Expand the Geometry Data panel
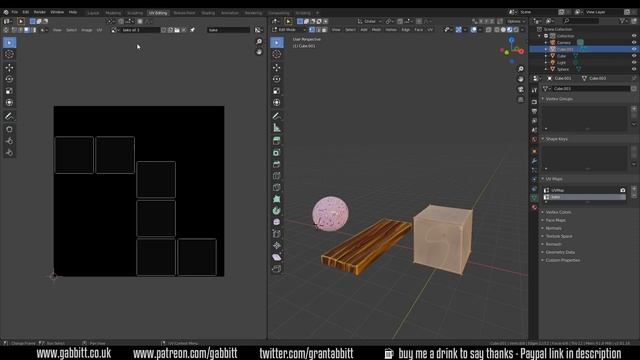This screenshot has width=640, height=360. 560,252
